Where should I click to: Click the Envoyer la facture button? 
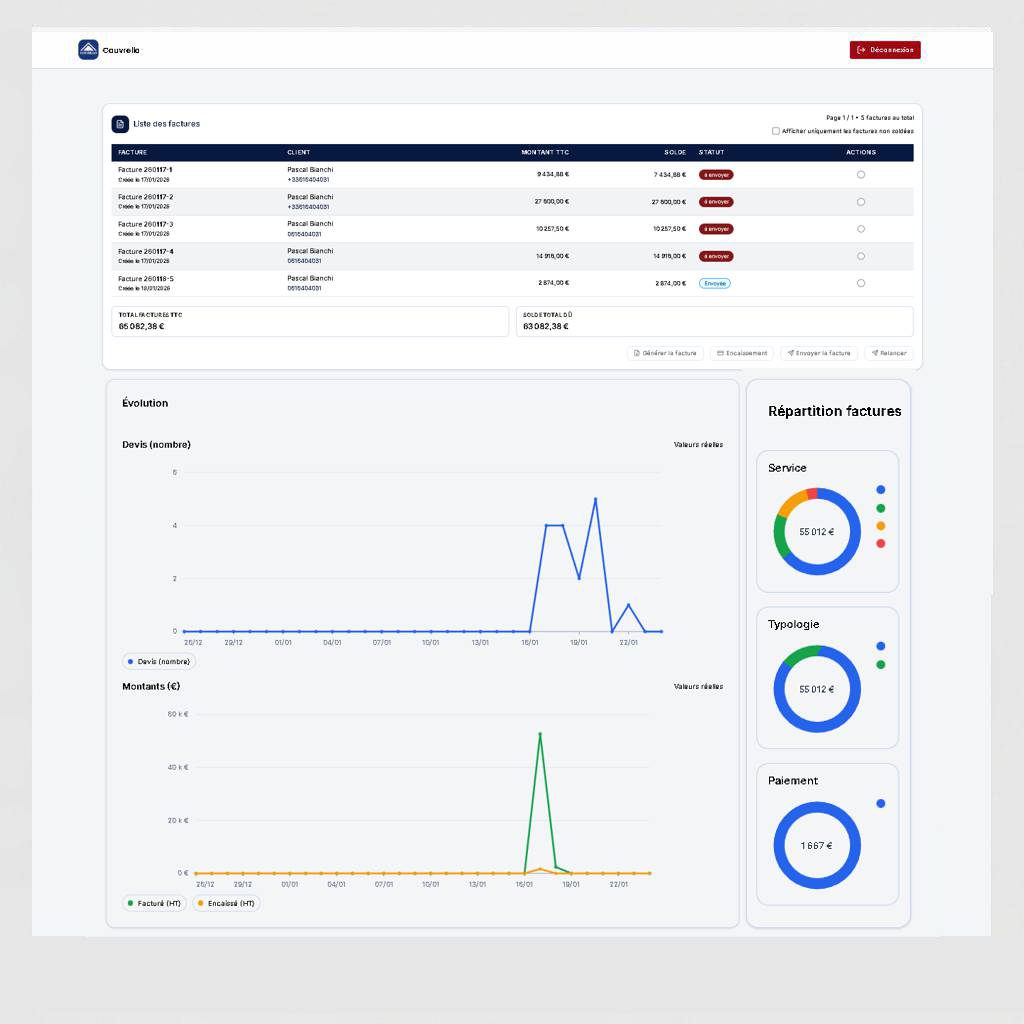pos(819,353)
